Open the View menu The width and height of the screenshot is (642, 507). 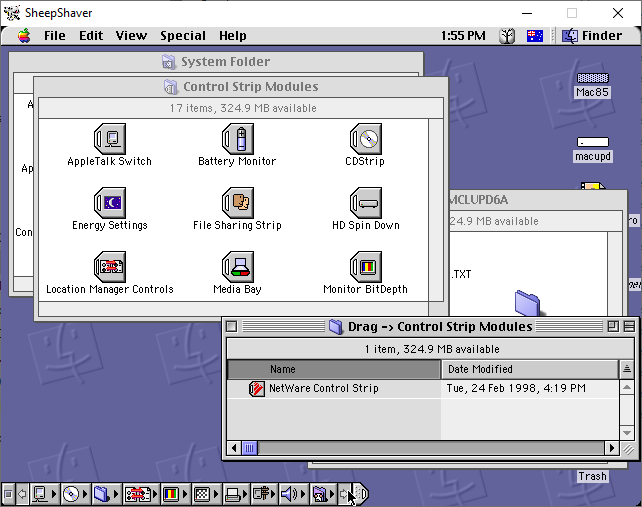coord(131,36)
